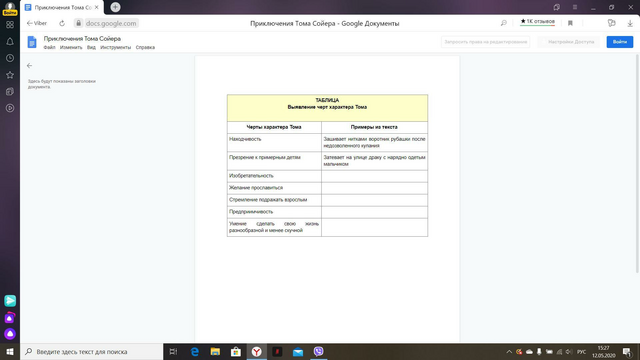Open the Изменить menu

pos(71,47)
